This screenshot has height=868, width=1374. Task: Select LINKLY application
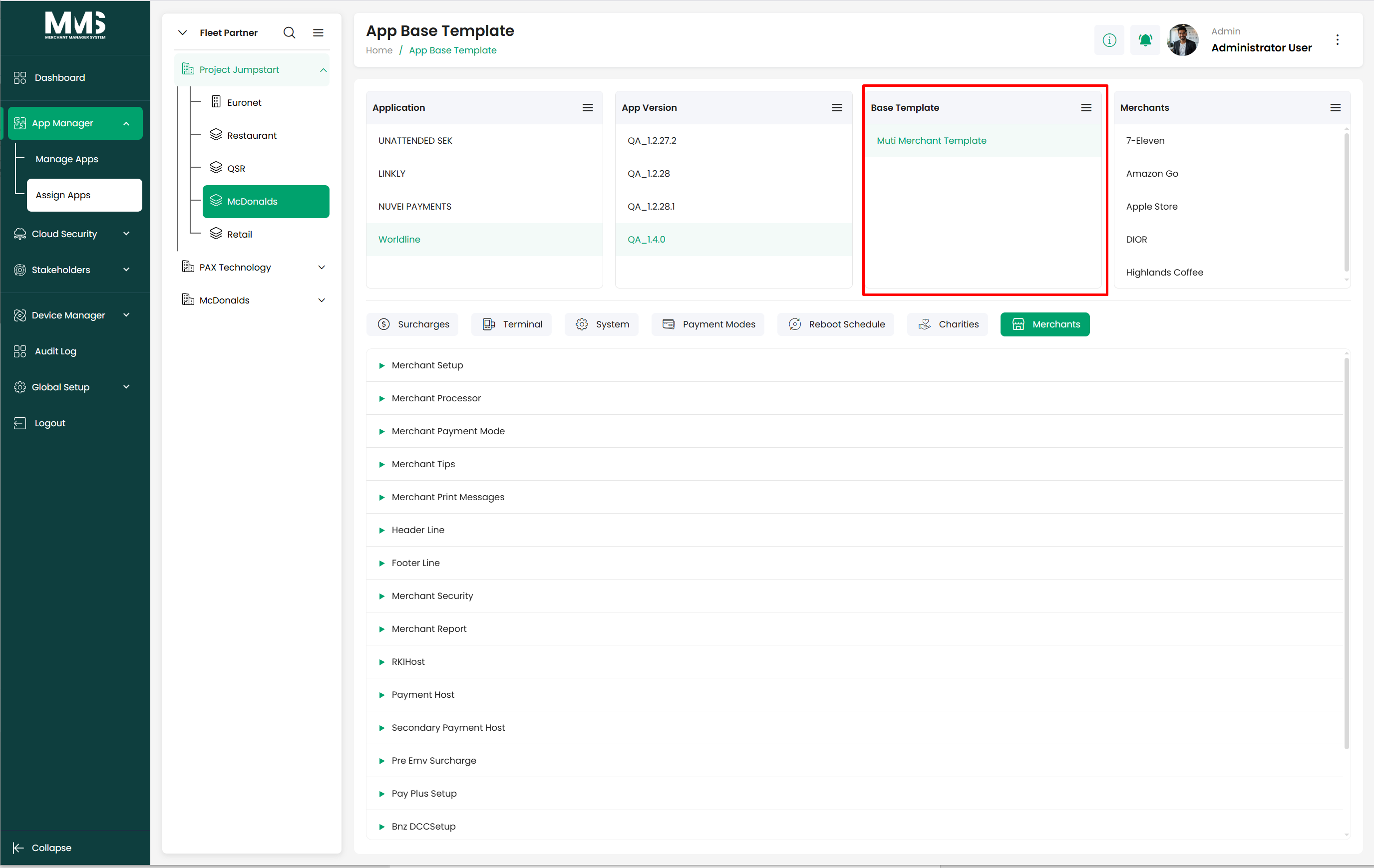[x=484, y=174]
